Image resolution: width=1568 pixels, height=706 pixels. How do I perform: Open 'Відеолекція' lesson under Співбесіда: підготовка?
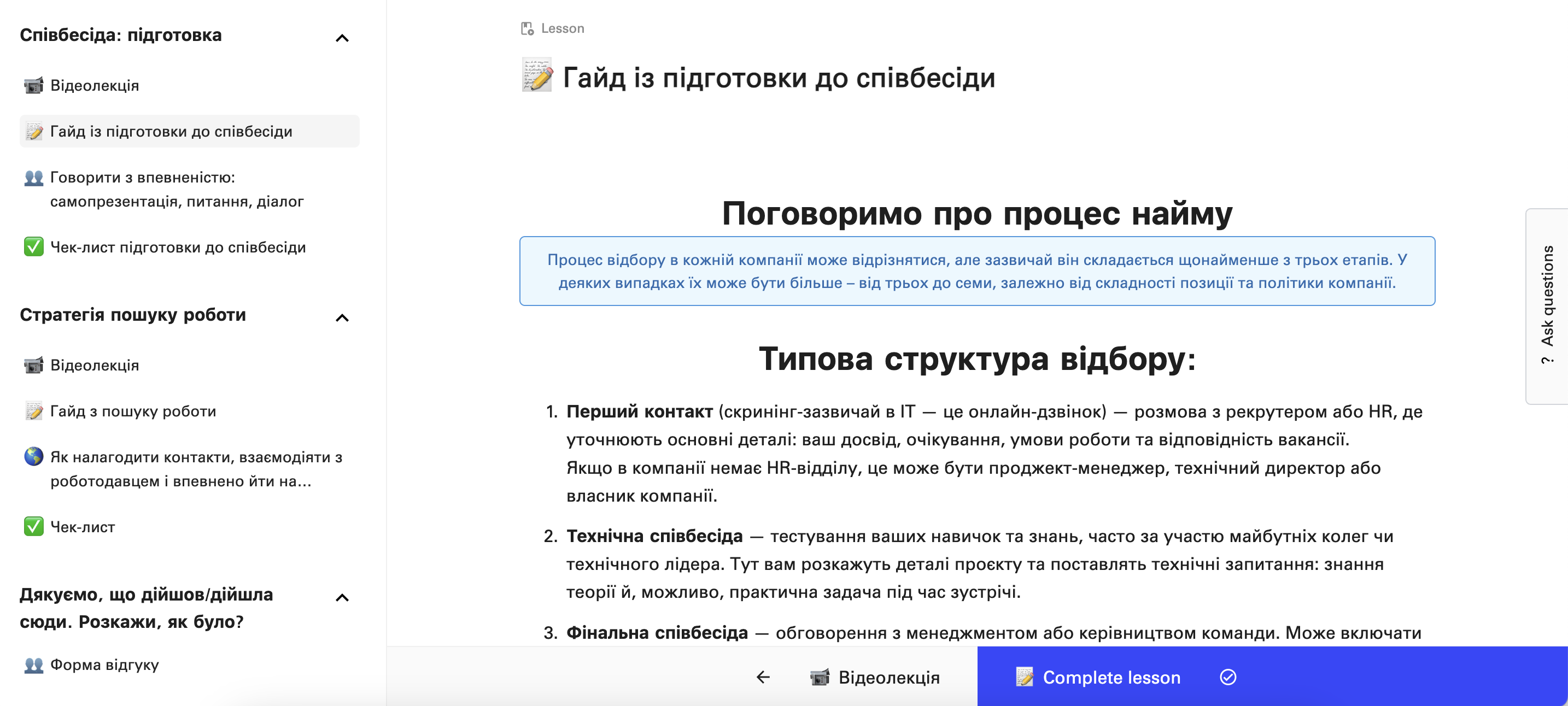[189, 85]
